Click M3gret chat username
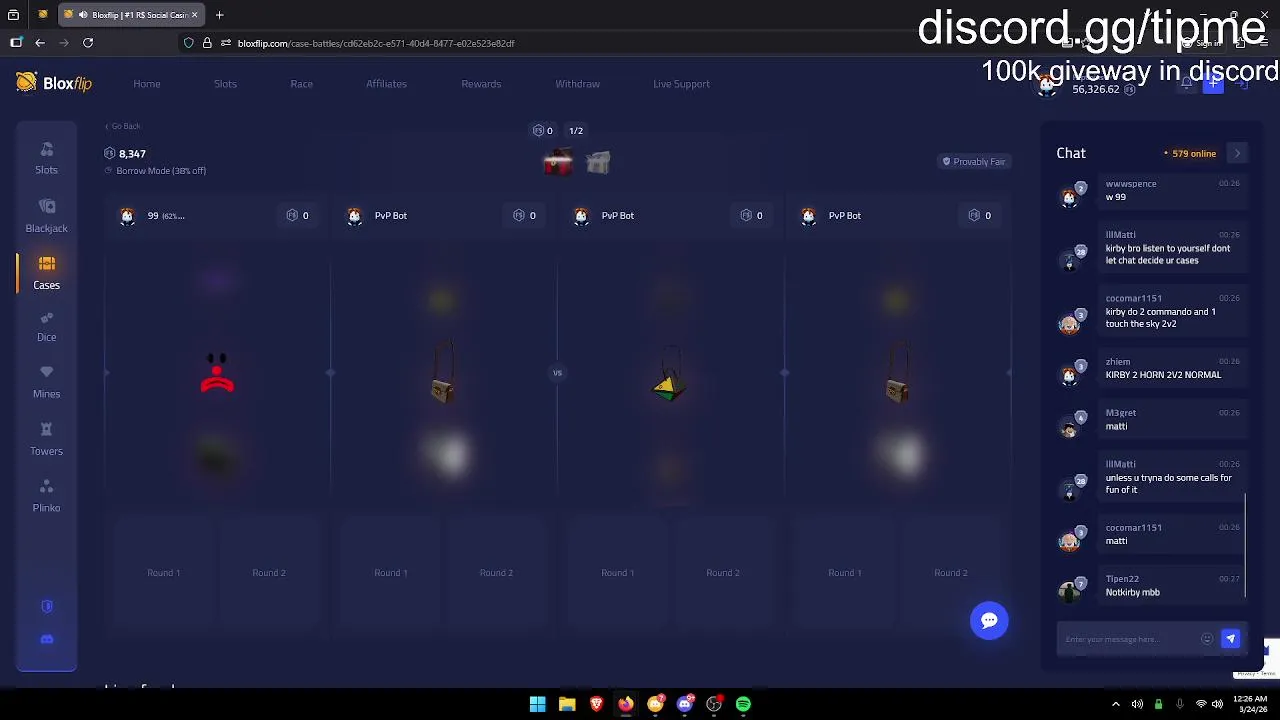Viewport: 1280px width, 720px height. coord(1121,413)
